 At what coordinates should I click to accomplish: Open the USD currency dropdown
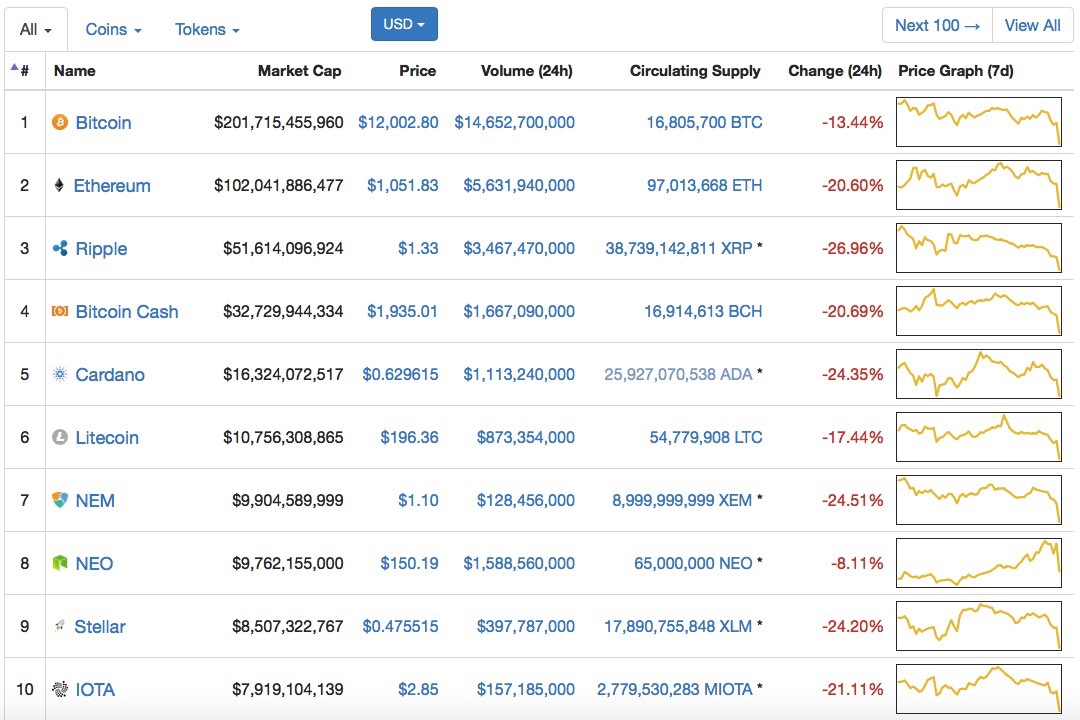coord(404,24)
